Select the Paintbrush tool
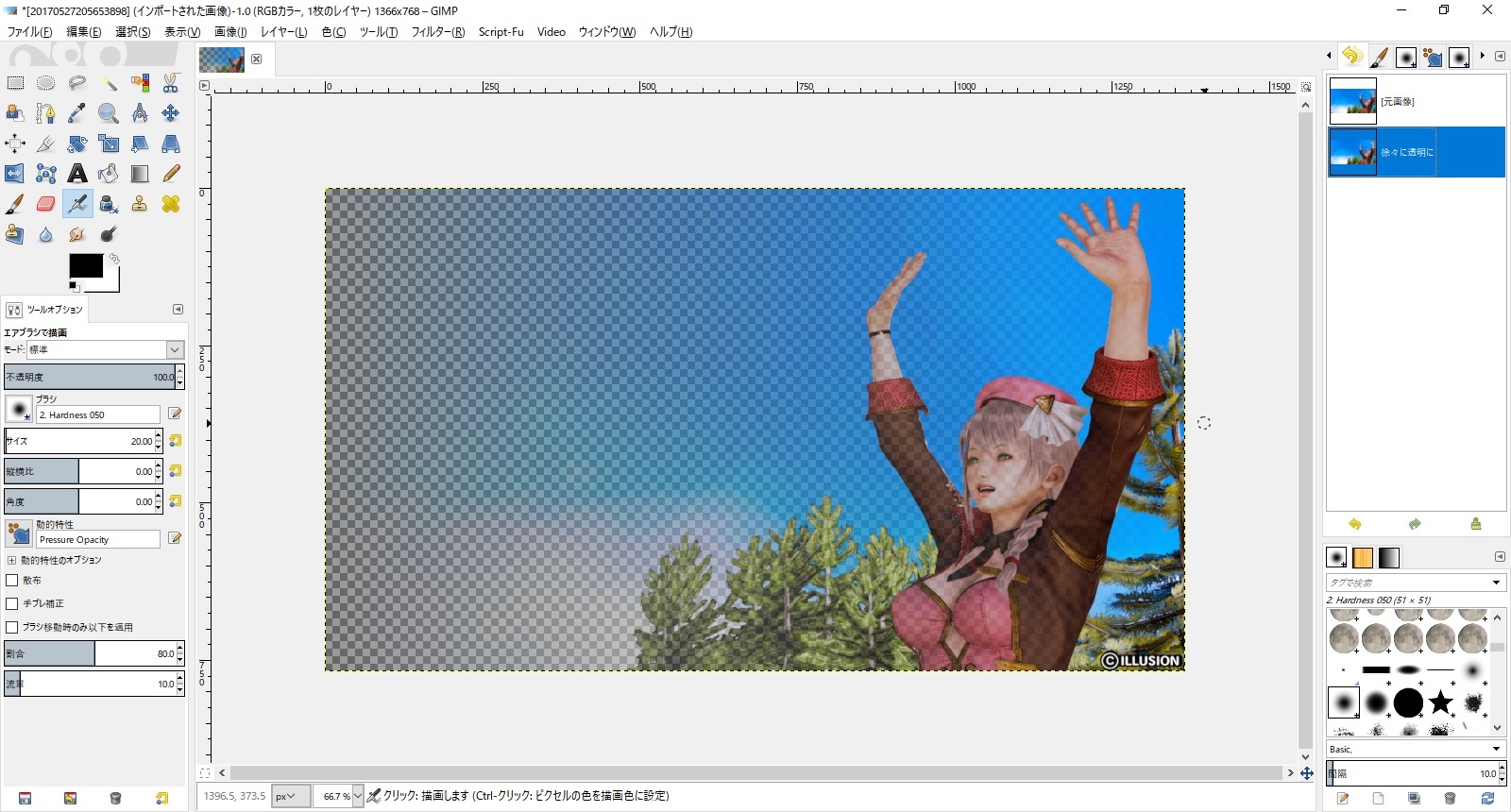The width and height of the screenshot is (1511, 812). [15, 204]
